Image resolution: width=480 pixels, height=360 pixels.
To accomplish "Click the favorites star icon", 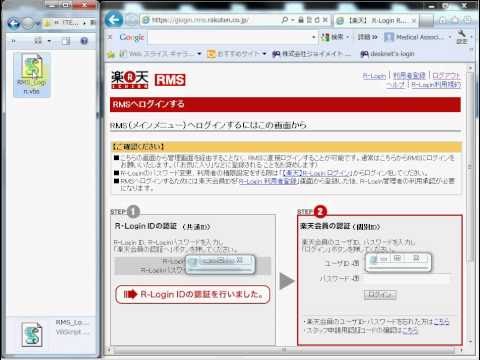I will tap(111, 54).
